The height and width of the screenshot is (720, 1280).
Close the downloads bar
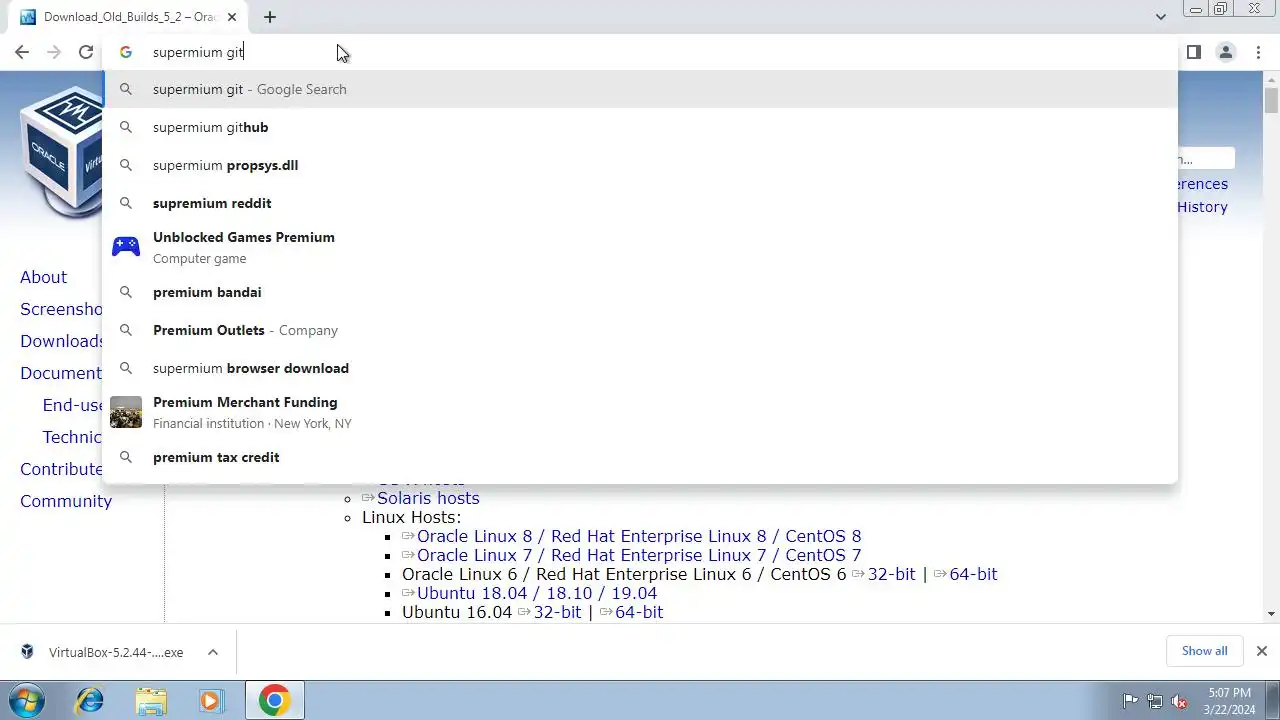tap(1261, 651)
